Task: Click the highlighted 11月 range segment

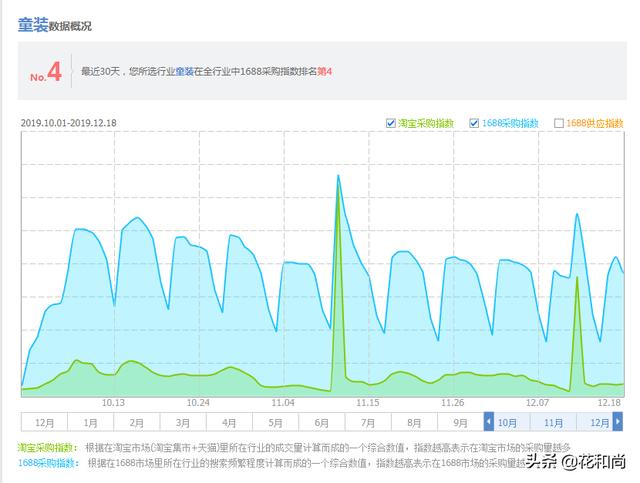Action: click(x=553, y=422)
